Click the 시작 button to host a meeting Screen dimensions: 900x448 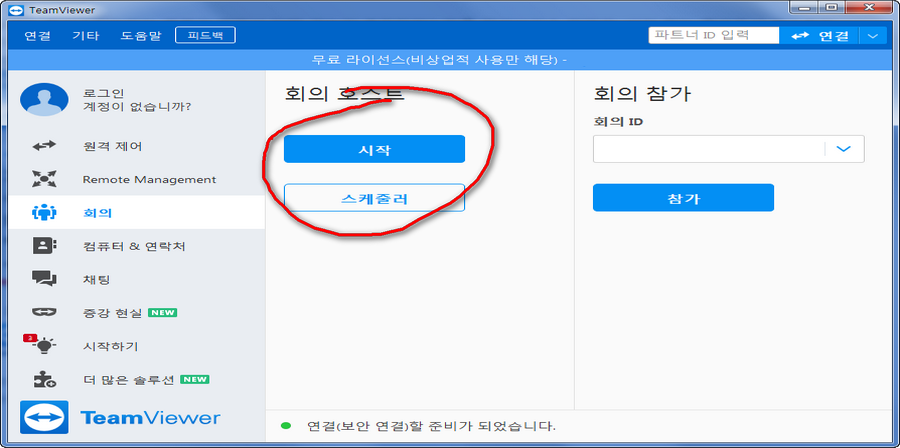click(374, 149)
